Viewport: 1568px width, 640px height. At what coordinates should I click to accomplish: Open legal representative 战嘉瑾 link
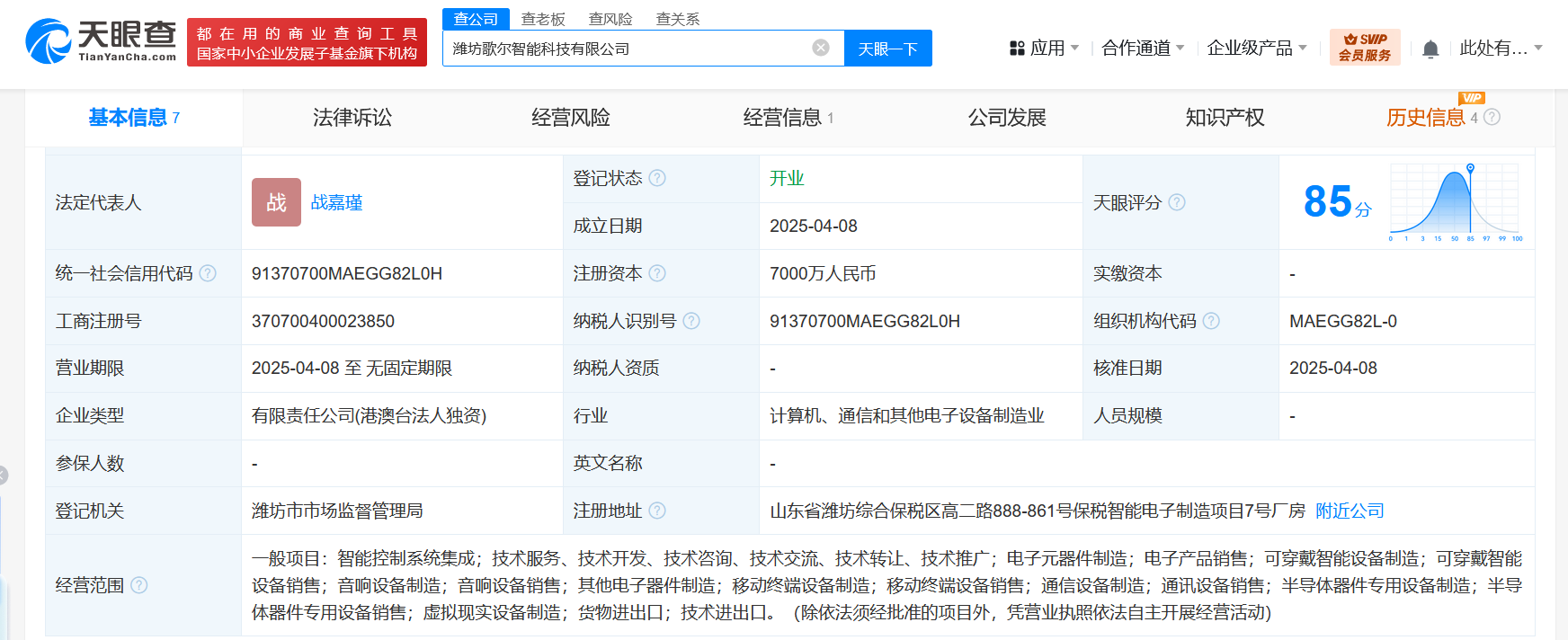point(336,202)
